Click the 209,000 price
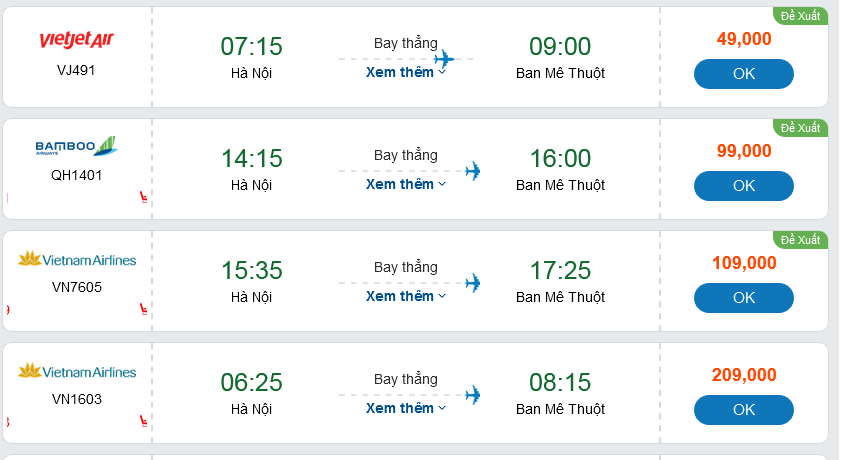This screenshot has width=845, height=460. point(744,375)
